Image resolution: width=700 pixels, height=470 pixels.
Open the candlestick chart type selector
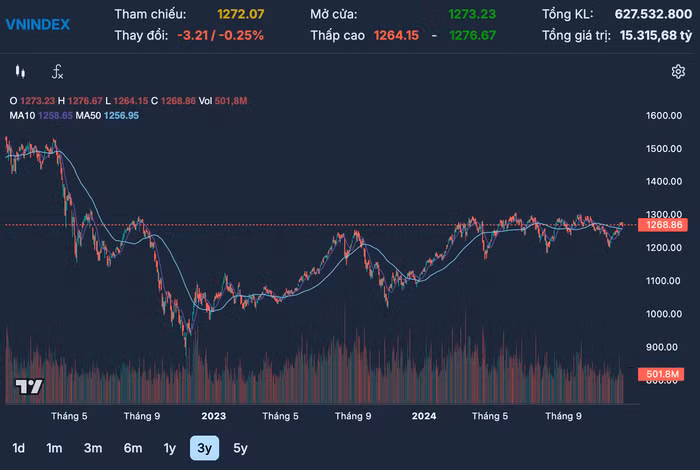[x=19, y=71]
